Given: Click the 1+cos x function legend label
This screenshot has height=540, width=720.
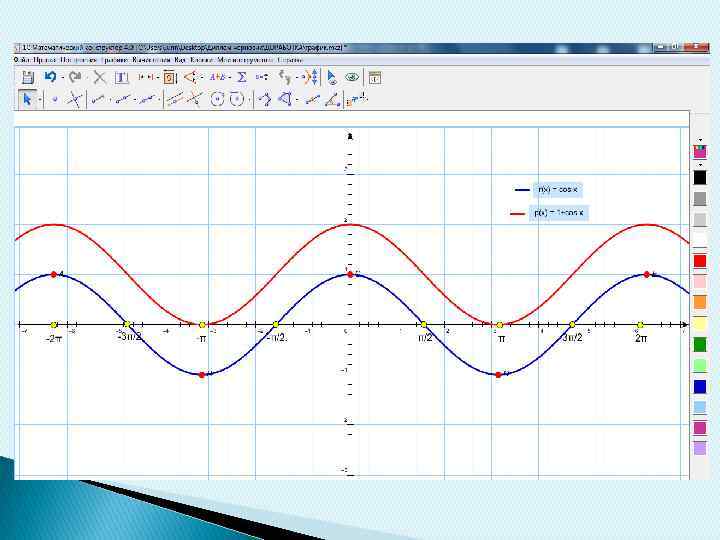Looking at the screenshot, I should [x=559, y=213].
